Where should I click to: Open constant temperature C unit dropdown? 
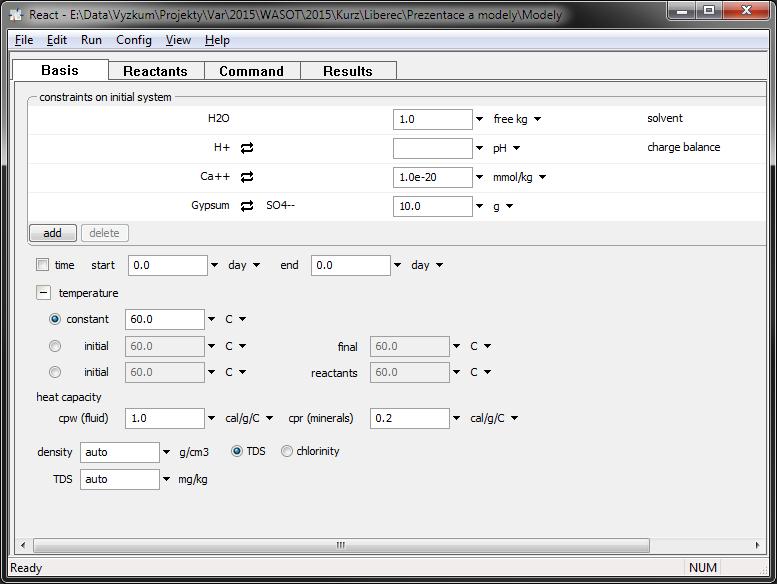242,319
